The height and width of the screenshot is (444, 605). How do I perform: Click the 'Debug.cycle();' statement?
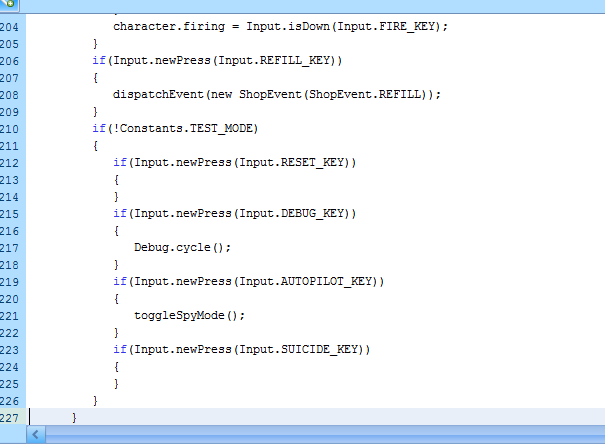pos(183,248)
